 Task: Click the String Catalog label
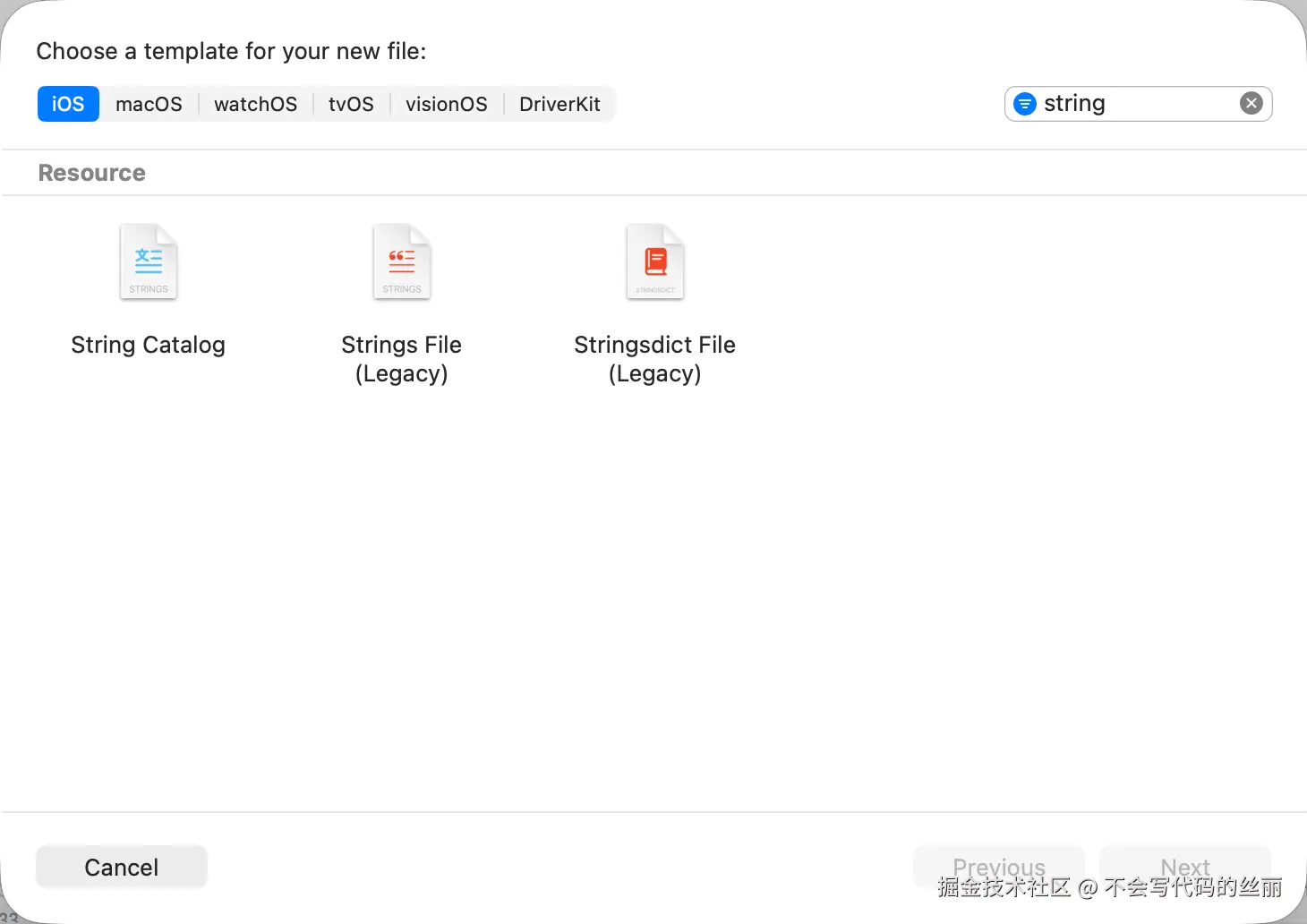click(149, 345)
